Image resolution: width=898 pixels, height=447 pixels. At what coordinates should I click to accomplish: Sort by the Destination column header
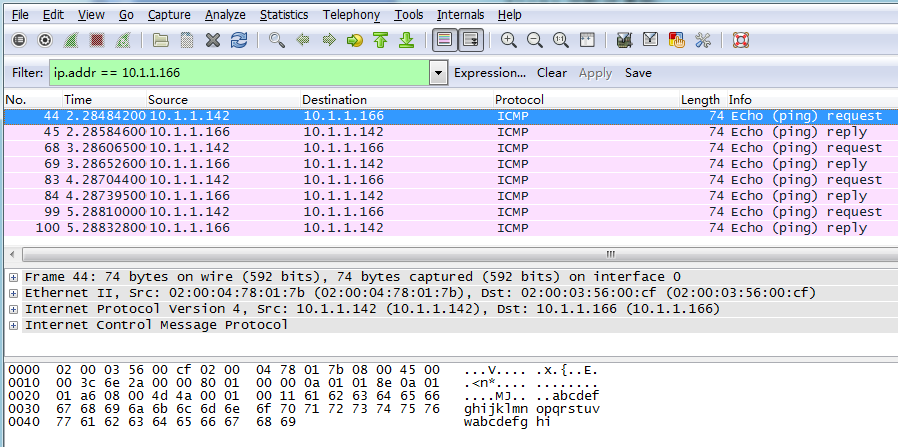(396, 100)
